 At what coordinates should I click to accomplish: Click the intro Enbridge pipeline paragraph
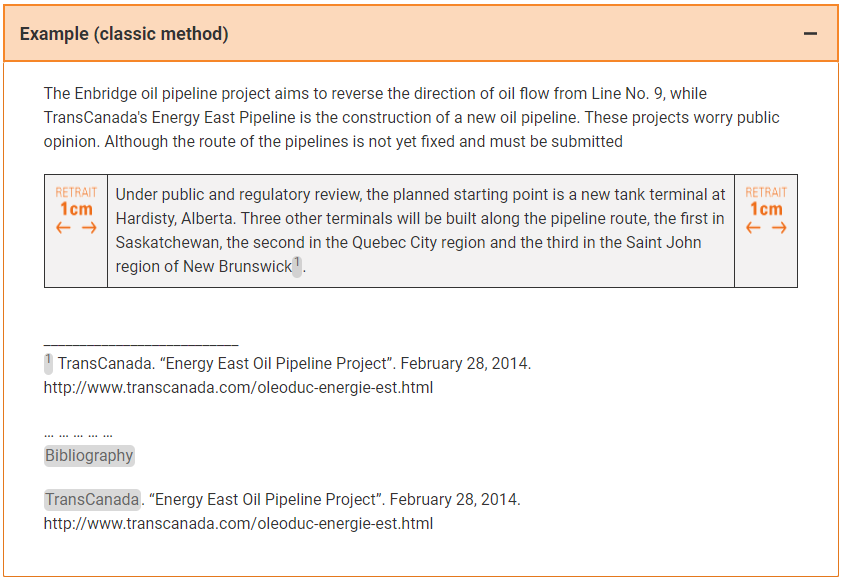(412, 117)
